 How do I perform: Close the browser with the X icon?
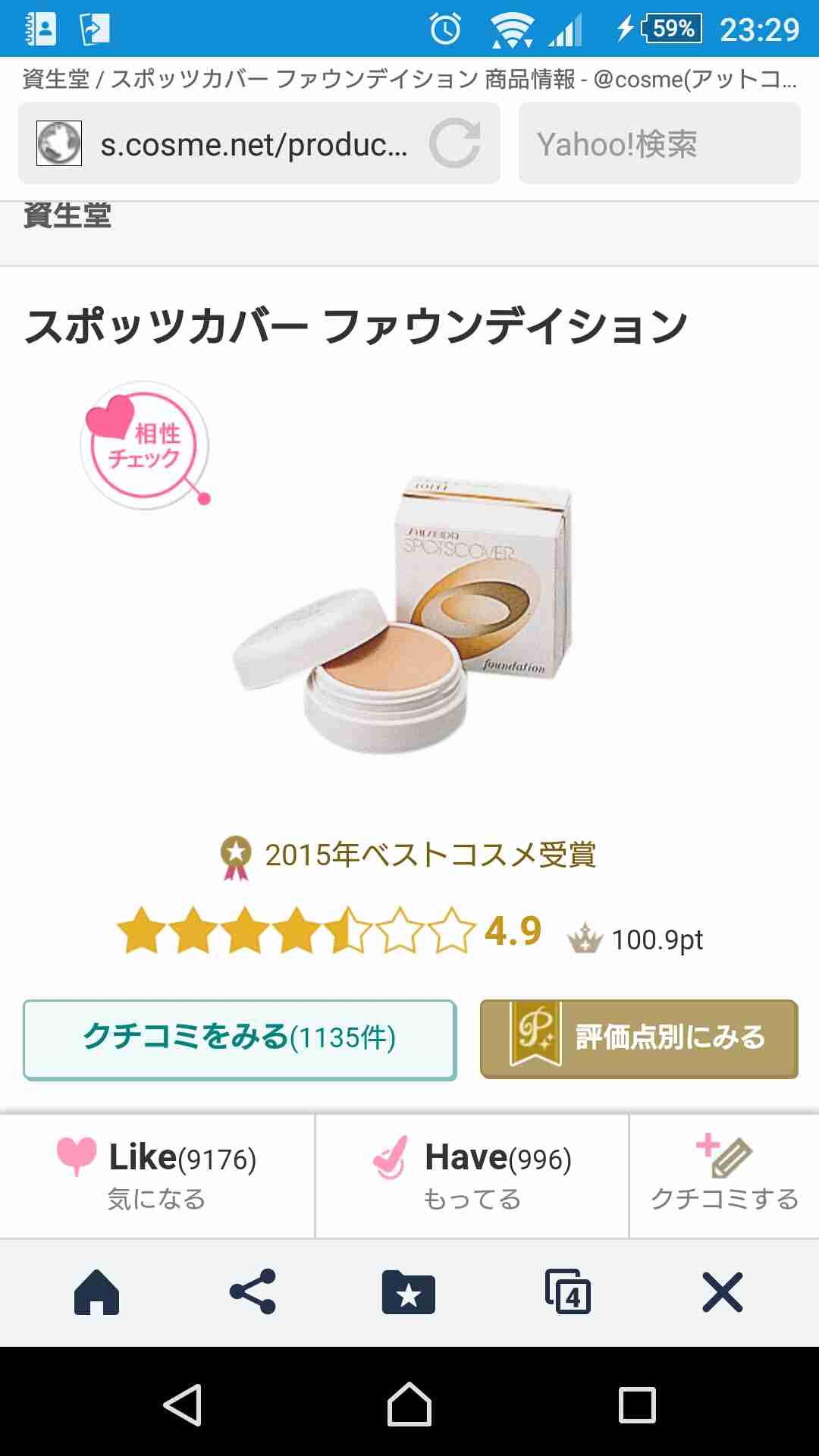722,1291
